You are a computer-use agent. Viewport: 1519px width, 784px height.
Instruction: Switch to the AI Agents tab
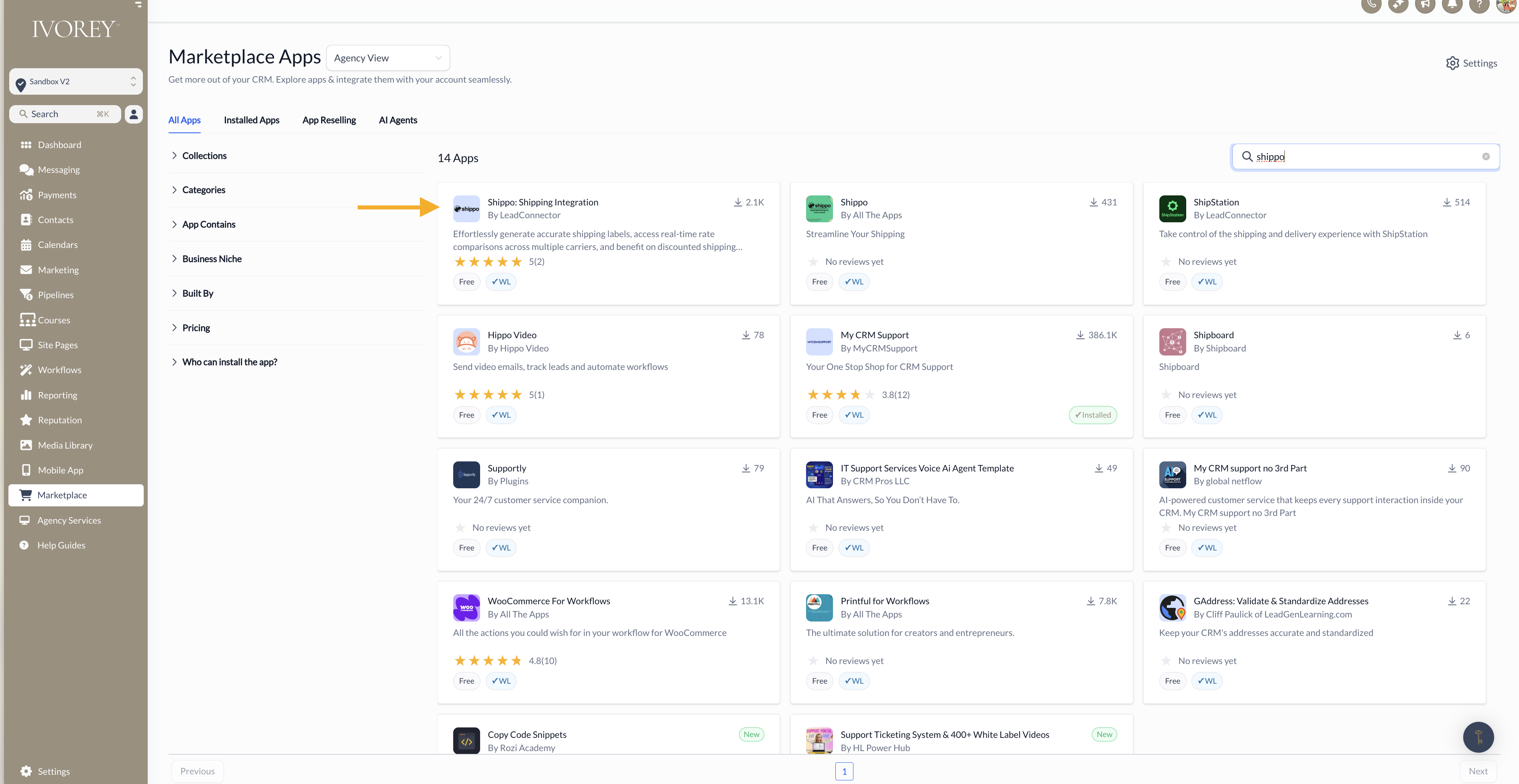click(x=397, y=120)
